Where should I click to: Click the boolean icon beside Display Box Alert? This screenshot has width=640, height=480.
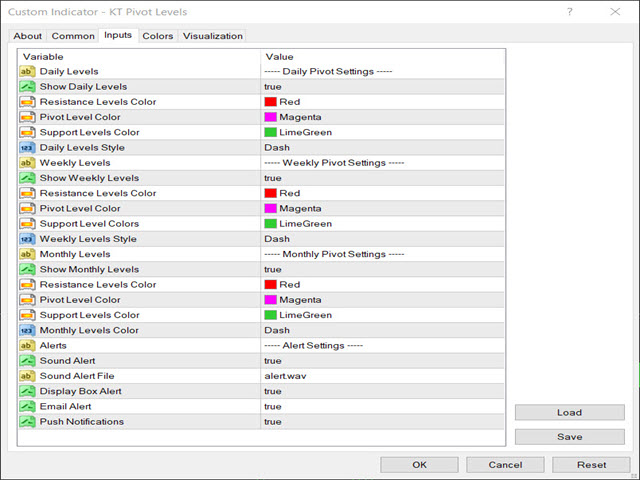pos(27,391)
